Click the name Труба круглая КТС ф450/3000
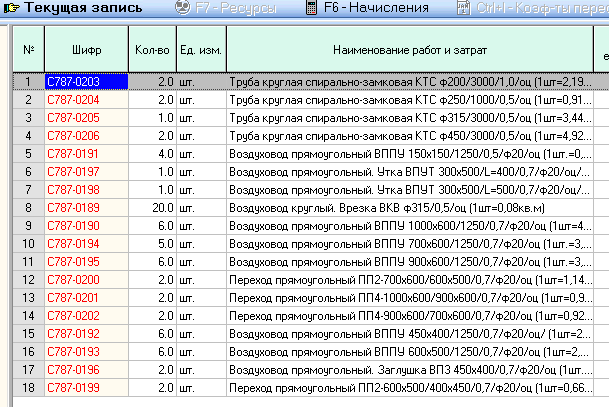The height and width of the screenshot is (407, 609). click(410, 136)
